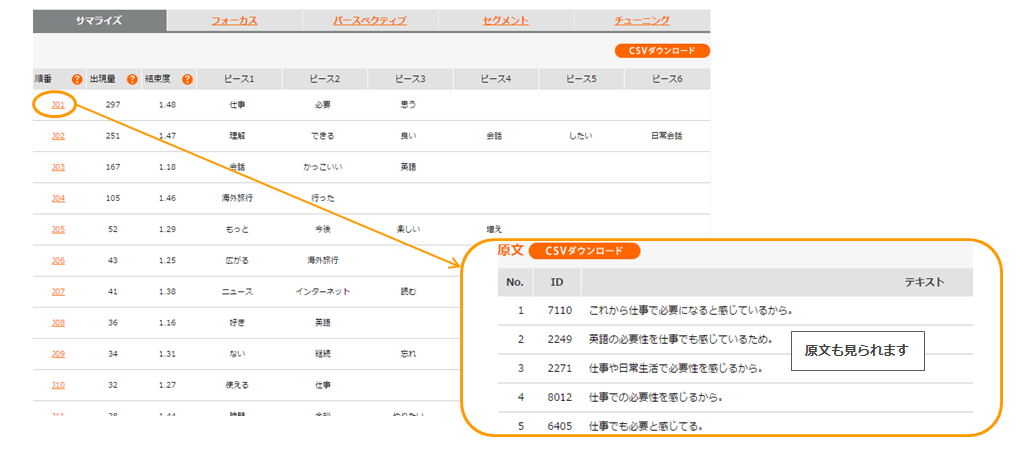Click the できる cell

(323, 135)
